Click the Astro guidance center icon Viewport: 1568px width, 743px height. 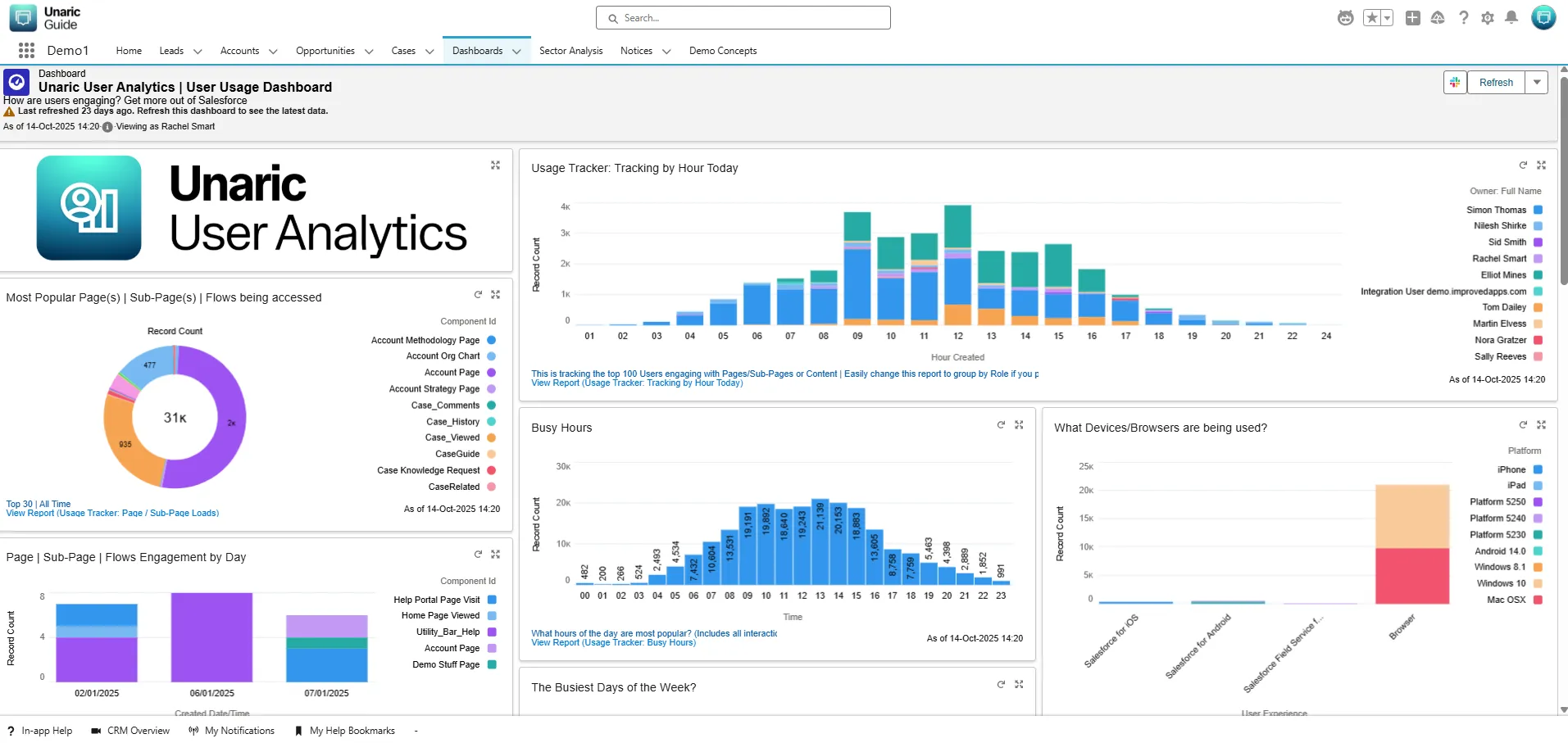pos(1346,18)
